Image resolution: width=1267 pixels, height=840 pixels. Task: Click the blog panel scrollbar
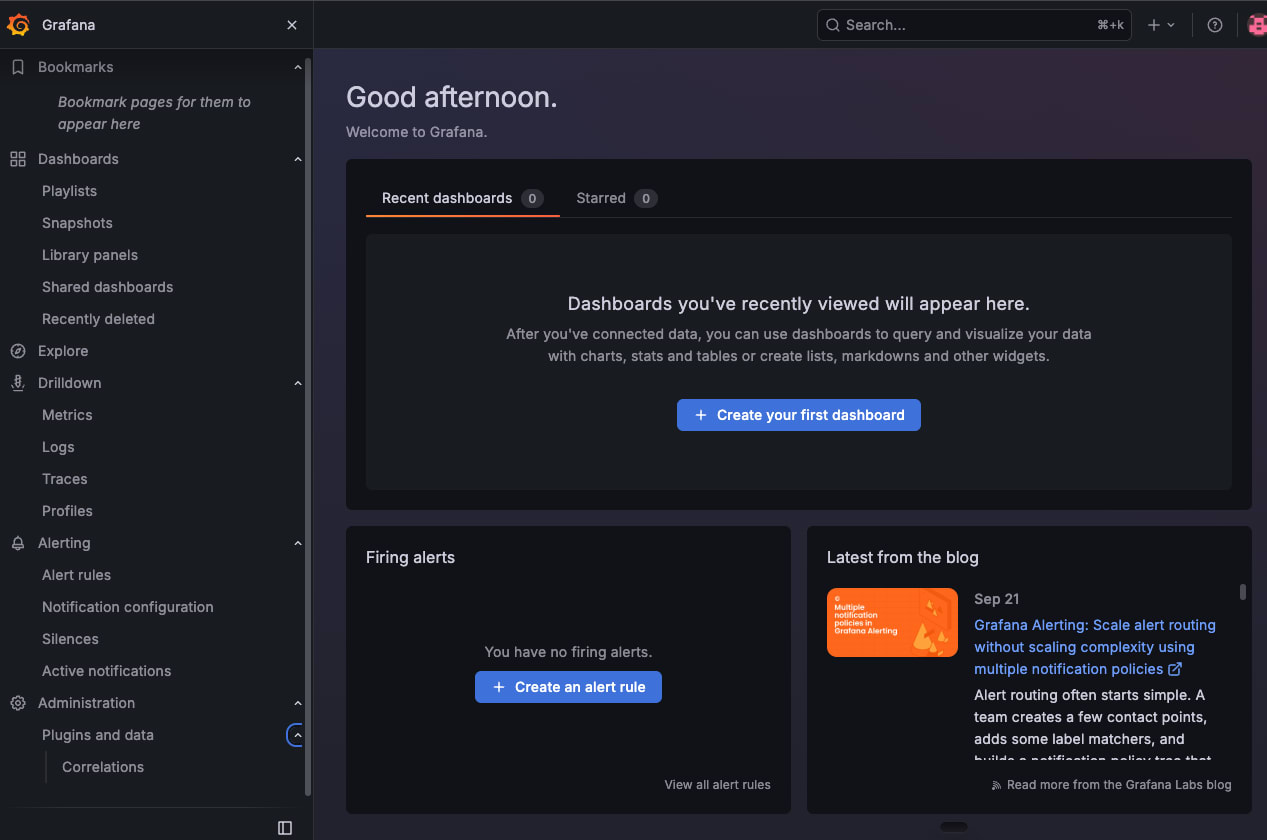point(1243,592)
